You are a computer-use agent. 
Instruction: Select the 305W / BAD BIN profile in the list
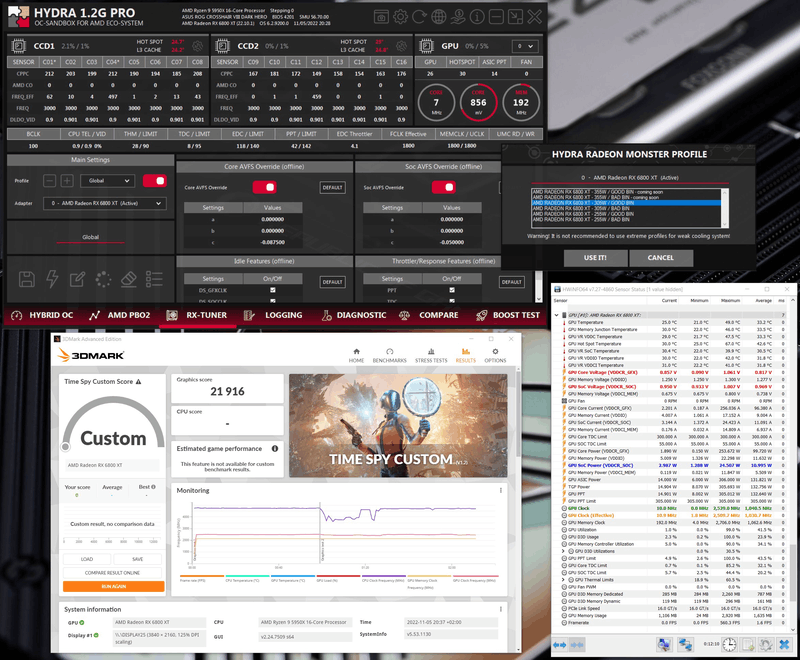click(627, 208)
